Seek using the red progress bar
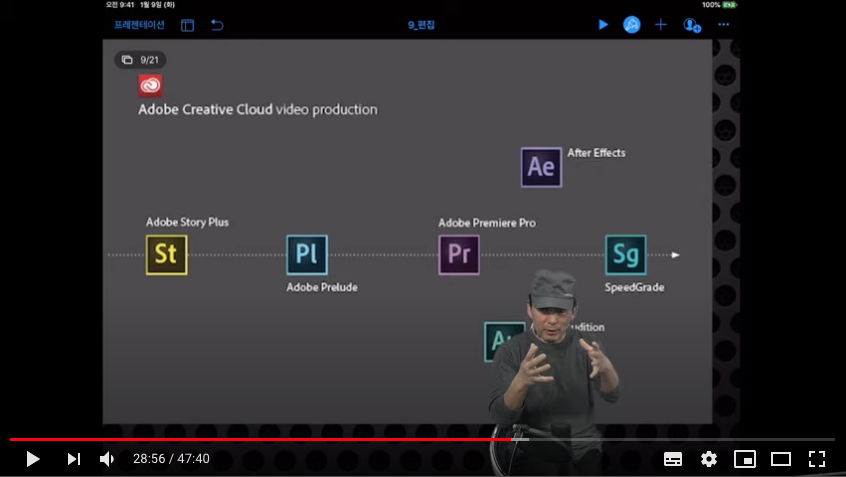 [260, 439]
